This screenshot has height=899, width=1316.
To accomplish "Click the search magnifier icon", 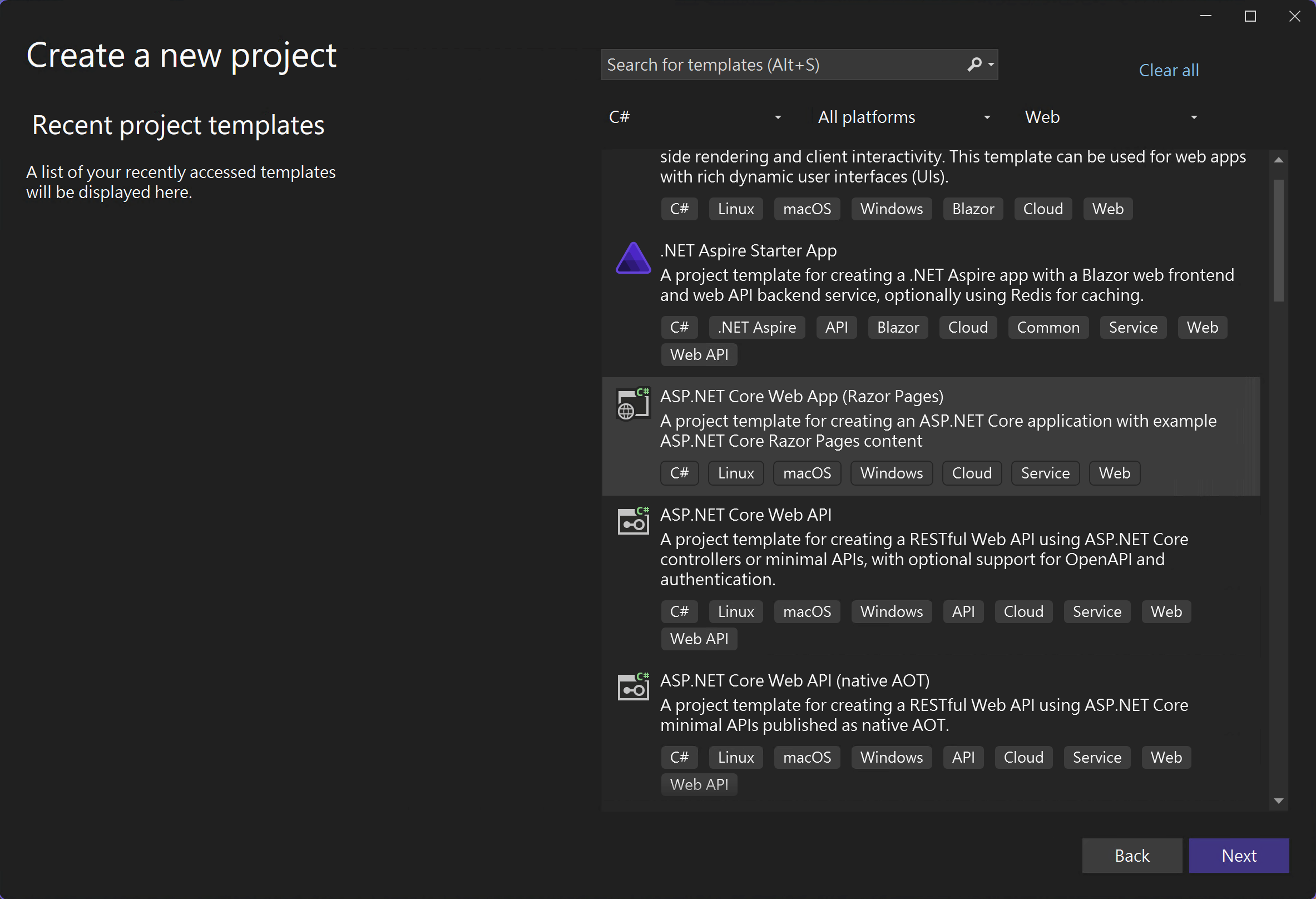I will tap(974, 65).
